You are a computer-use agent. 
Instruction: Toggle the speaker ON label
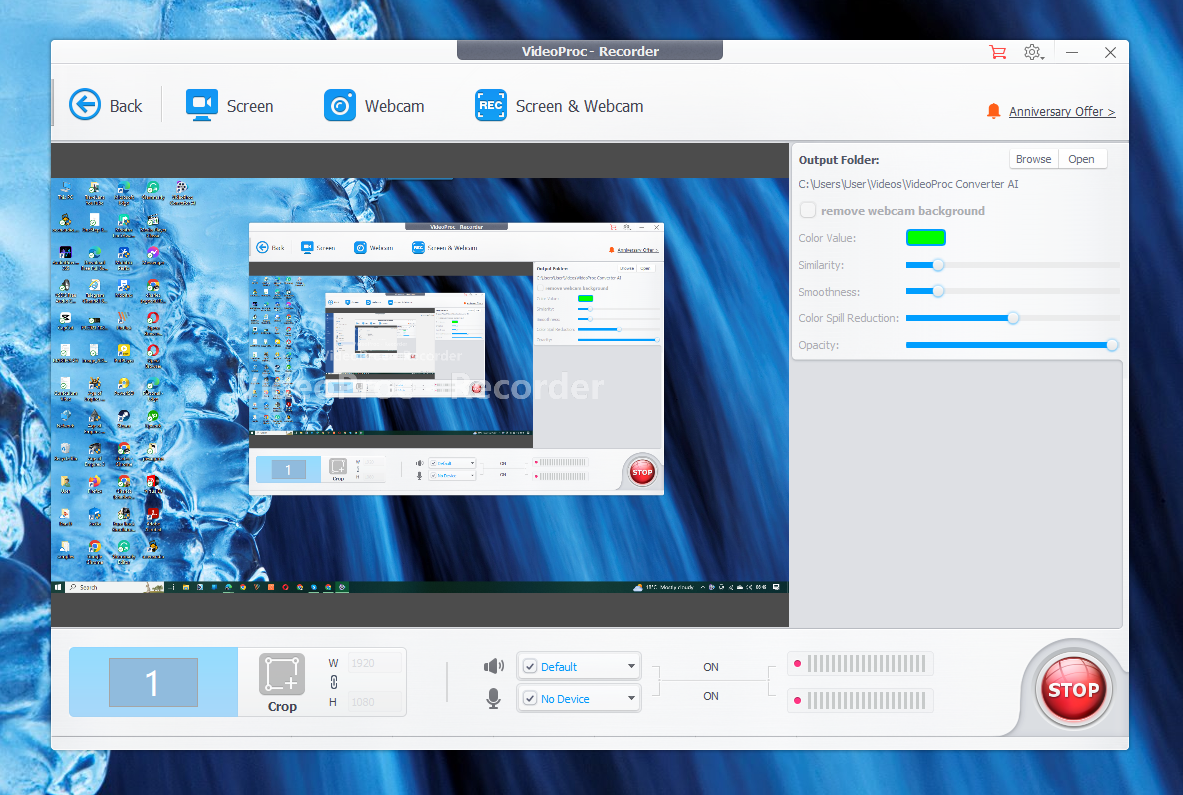pos(711,667)
